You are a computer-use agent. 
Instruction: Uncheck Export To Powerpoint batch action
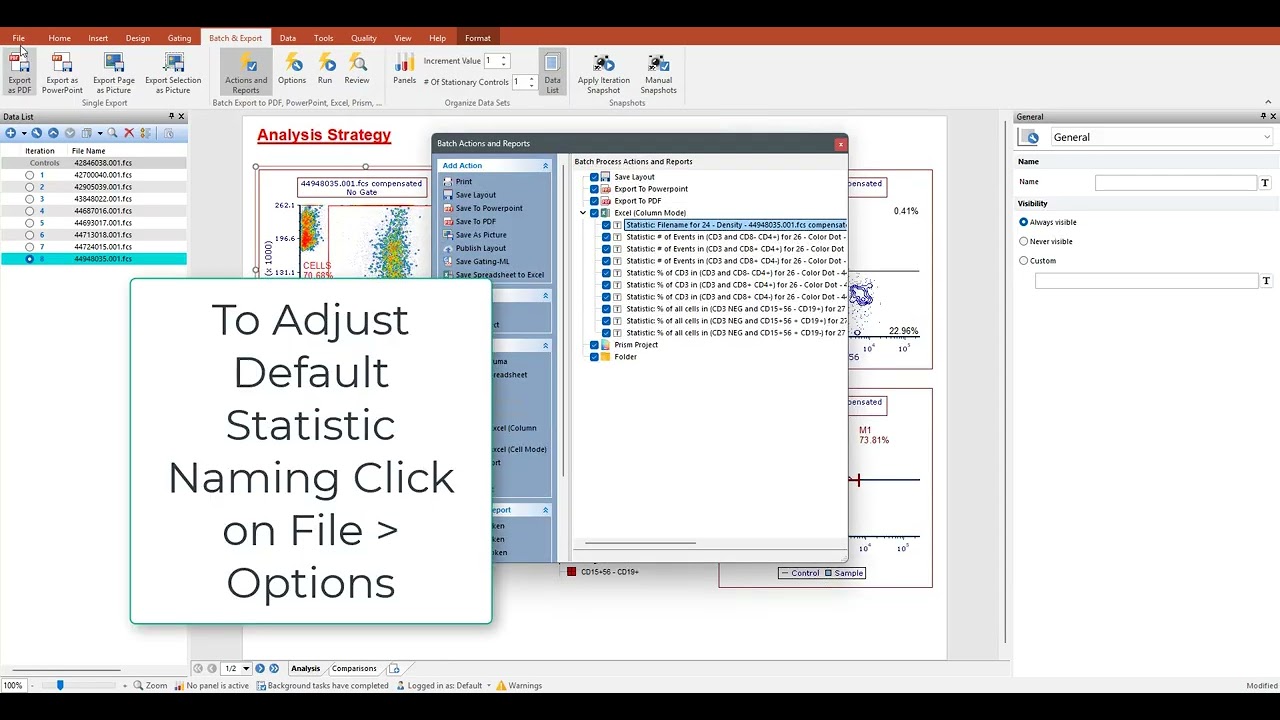click(x=594, y=189)
